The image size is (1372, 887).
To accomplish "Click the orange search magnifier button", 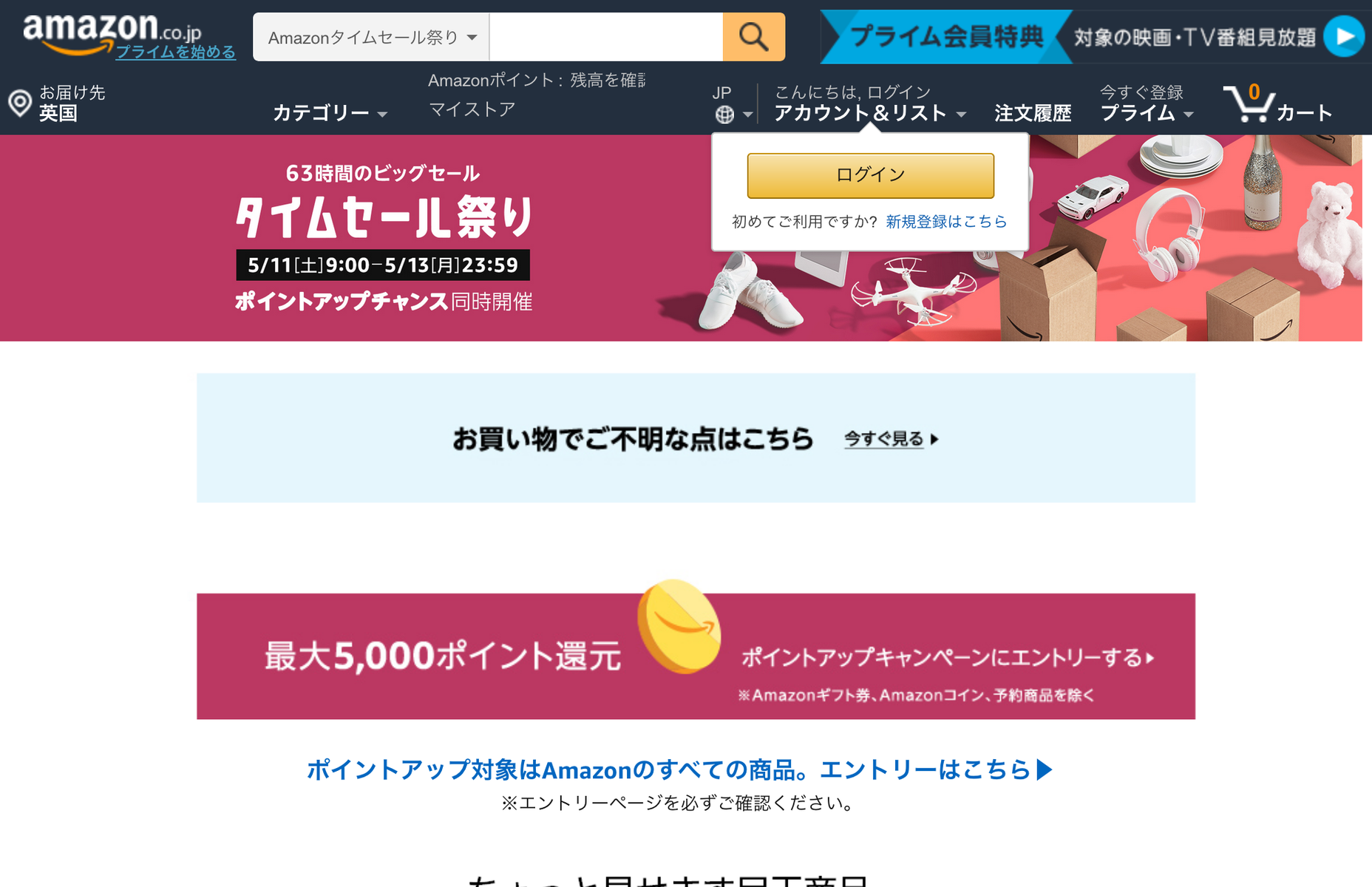I will [x=753, y=37].
